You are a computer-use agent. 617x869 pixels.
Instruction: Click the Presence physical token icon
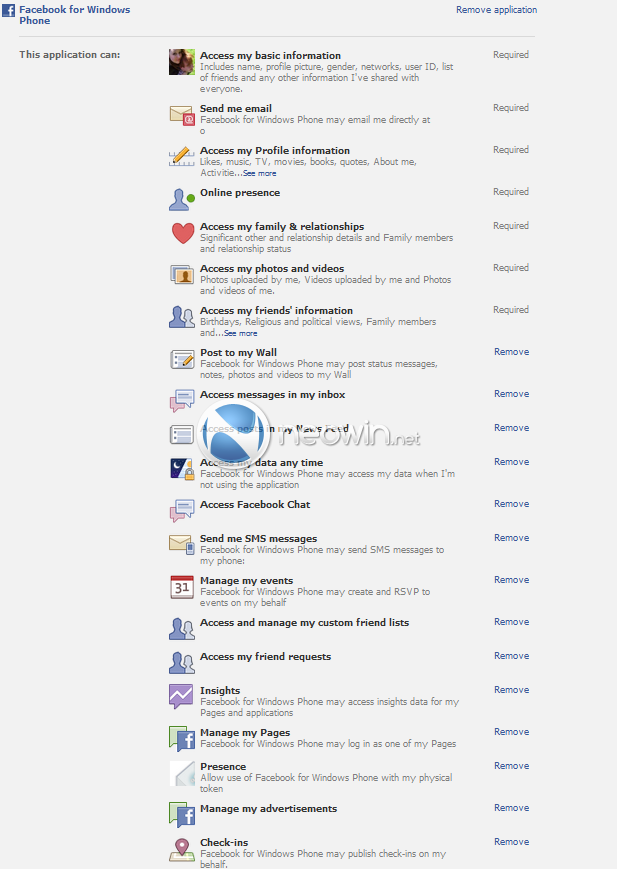pyautogui.click(x=182, y=773)
